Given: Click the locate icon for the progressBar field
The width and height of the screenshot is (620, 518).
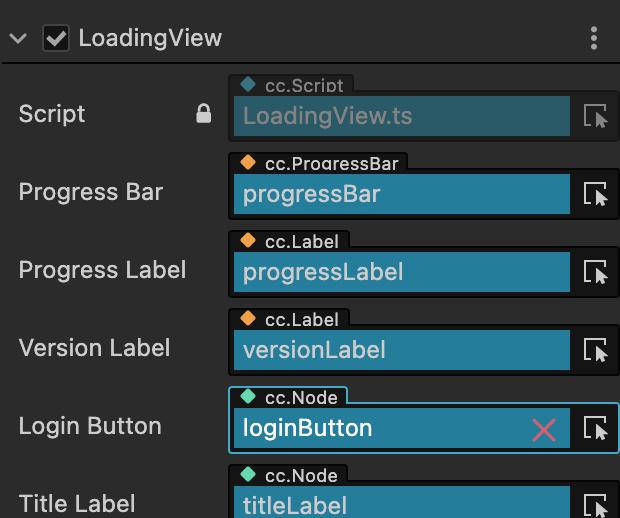Looking at the screenshot, I should (x=596, y=194).
